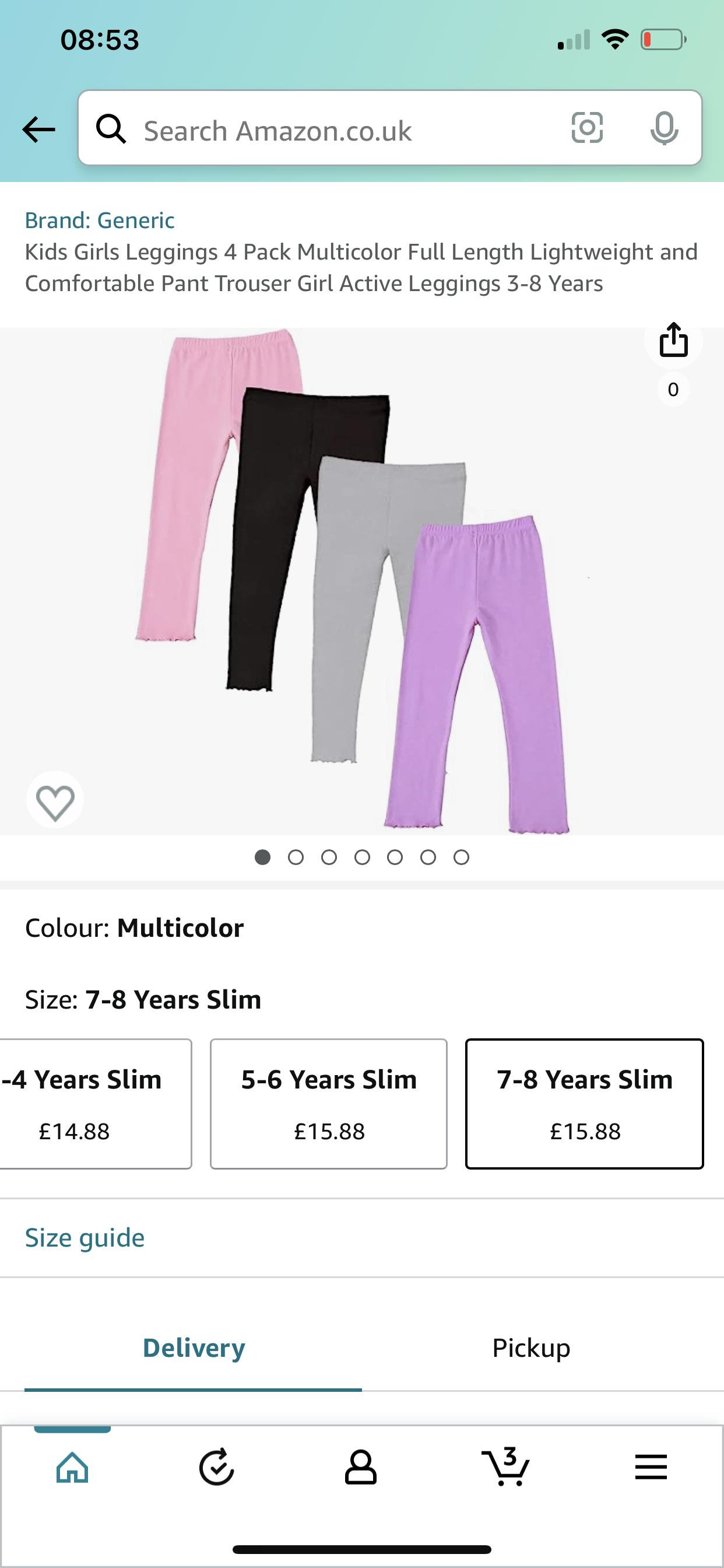The image size is (724, 1568).
Task: Add to wish list with heart icon
Action: (x=55, y=801)
